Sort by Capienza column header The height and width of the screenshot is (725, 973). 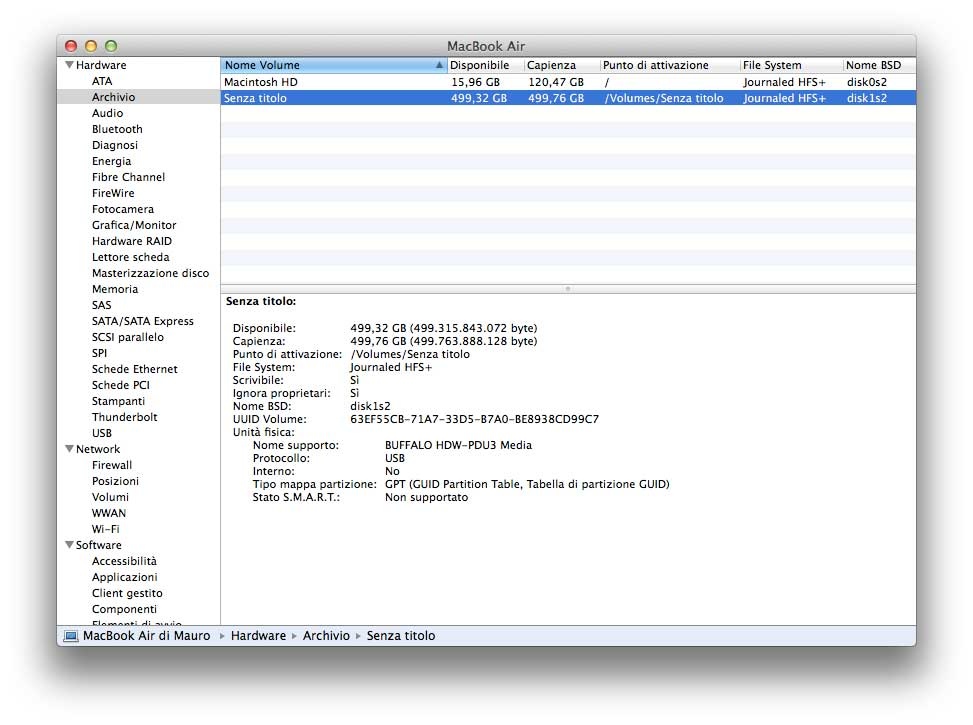(552, 65)
